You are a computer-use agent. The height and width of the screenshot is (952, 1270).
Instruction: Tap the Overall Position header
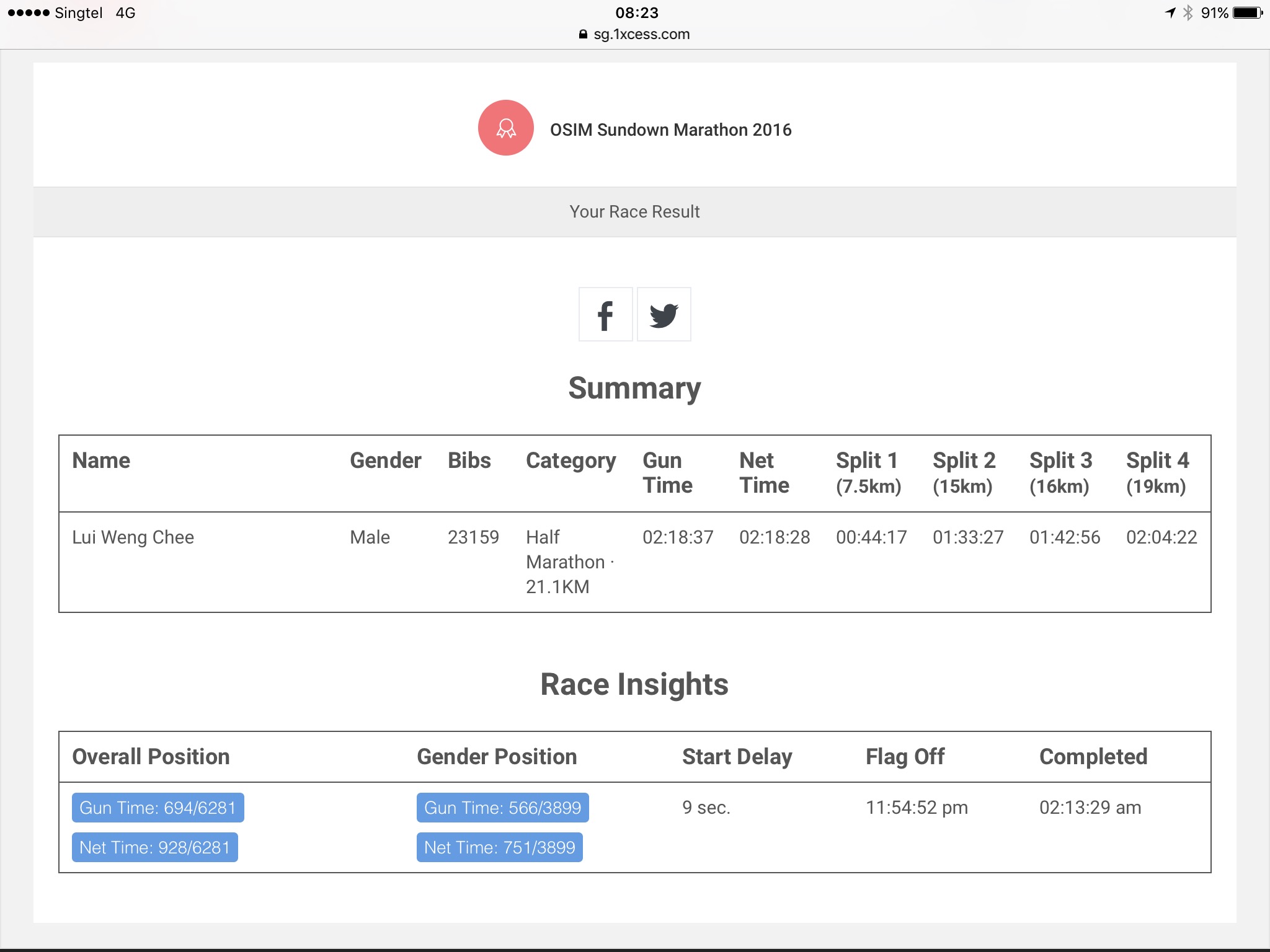pos(151,757)
